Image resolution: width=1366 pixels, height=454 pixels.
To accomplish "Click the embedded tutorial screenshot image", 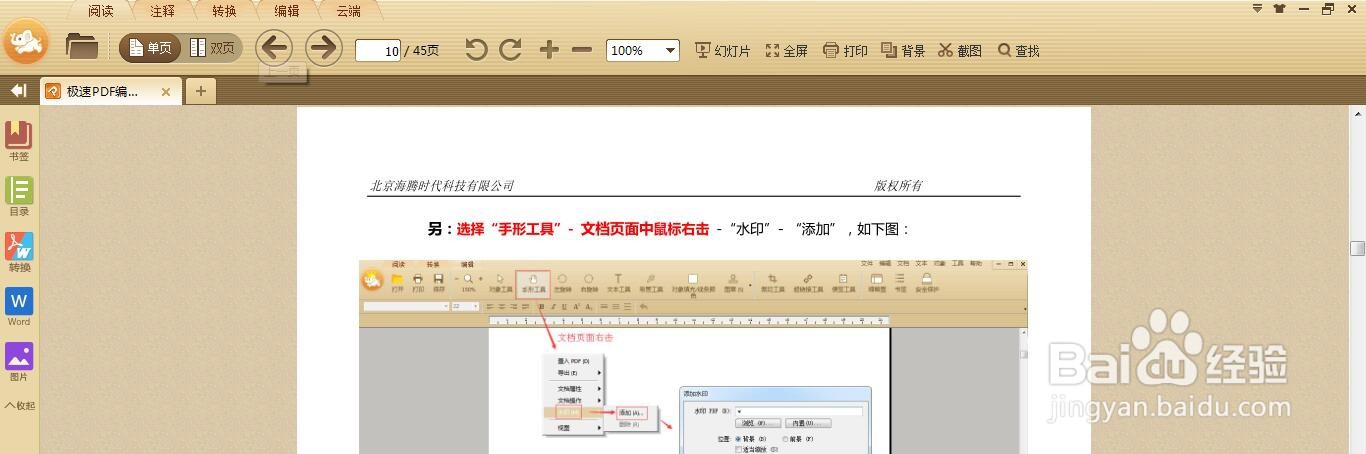I will 693,357.
